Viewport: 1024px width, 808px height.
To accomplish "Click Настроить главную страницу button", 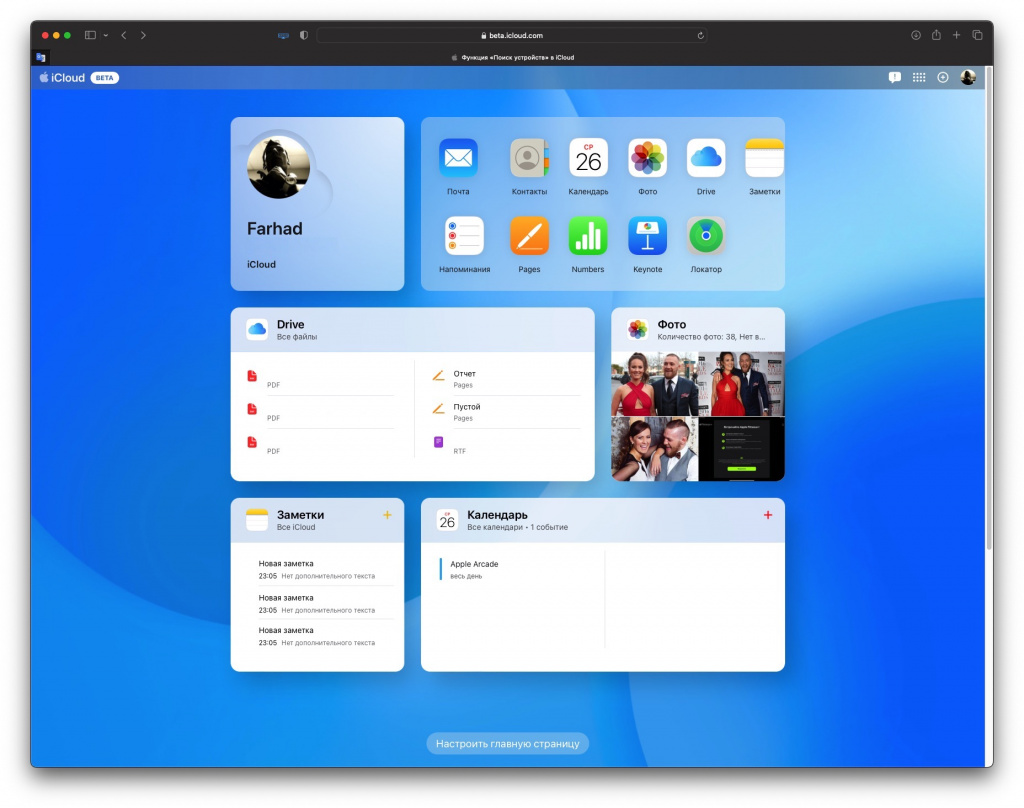I will (x=507, y=744).
